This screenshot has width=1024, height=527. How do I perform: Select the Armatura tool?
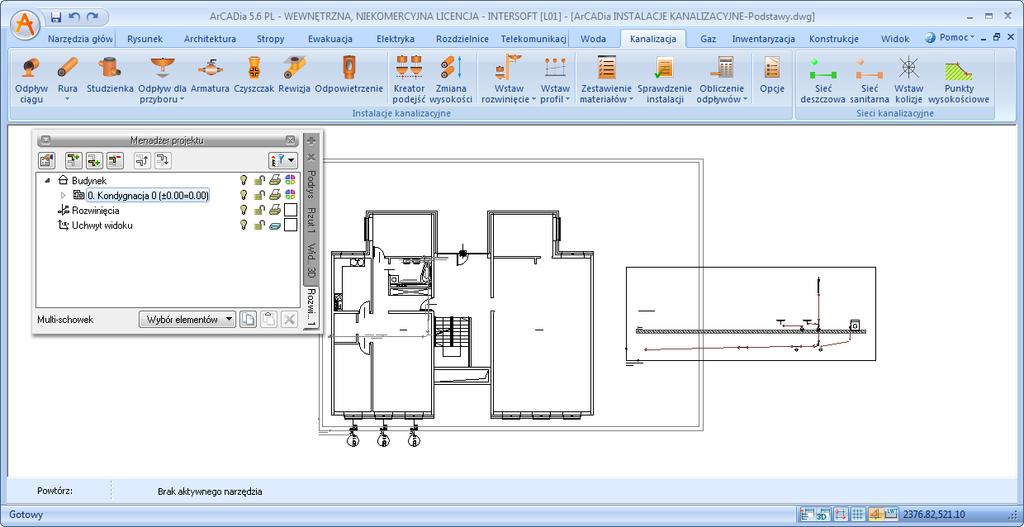coord(210,74)
